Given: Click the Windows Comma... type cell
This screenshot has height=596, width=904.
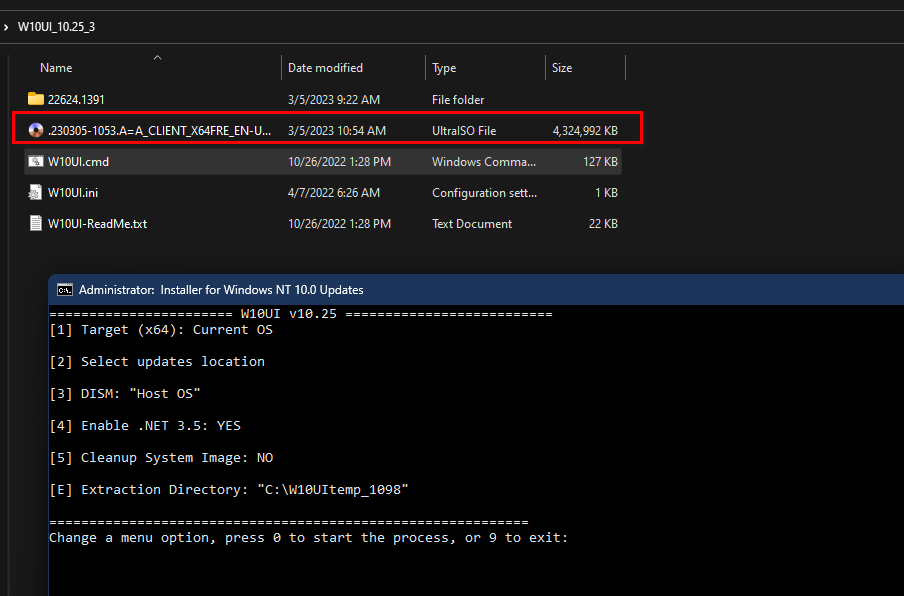Looking at the screenshot, I should coord(484,162).
